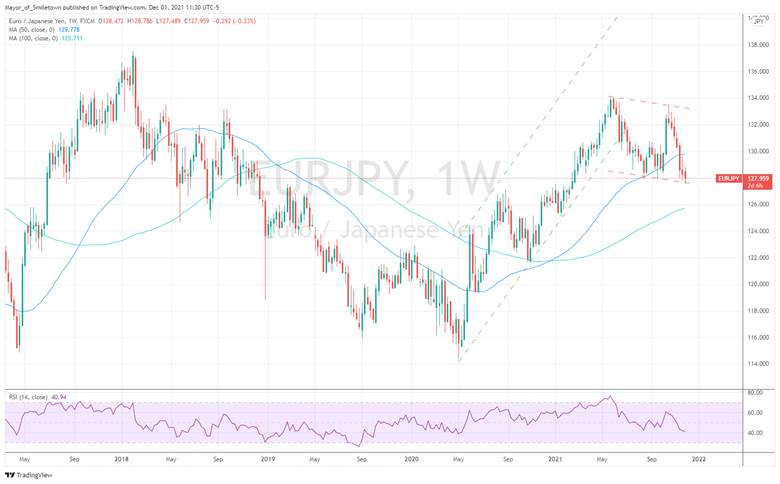Select the 2020 time axis label
The height and width of the screenshot is (484, 780).
[411, 459]
